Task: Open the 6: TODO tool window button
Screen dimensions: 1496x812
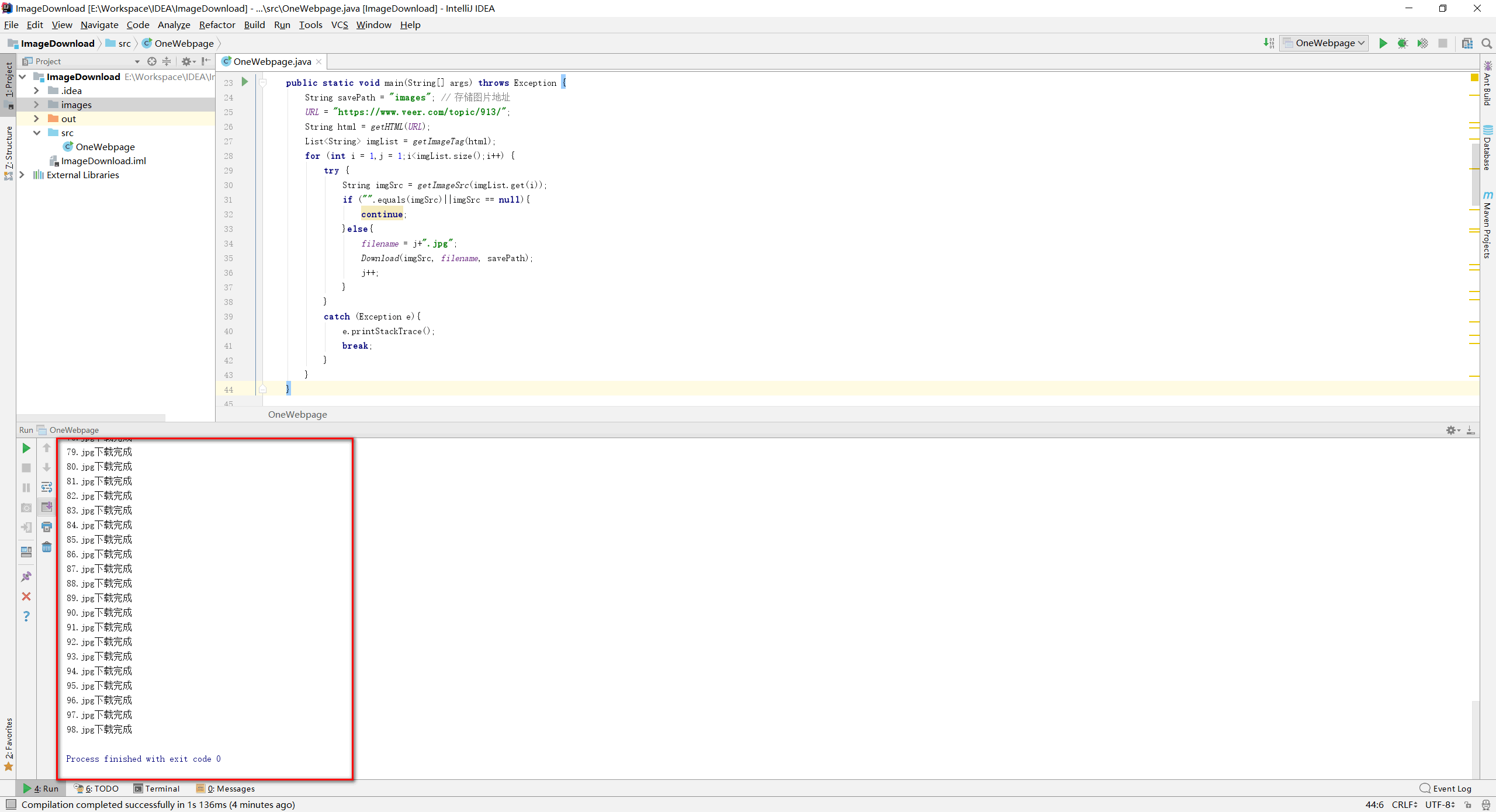Action: (x=96, y=789)
